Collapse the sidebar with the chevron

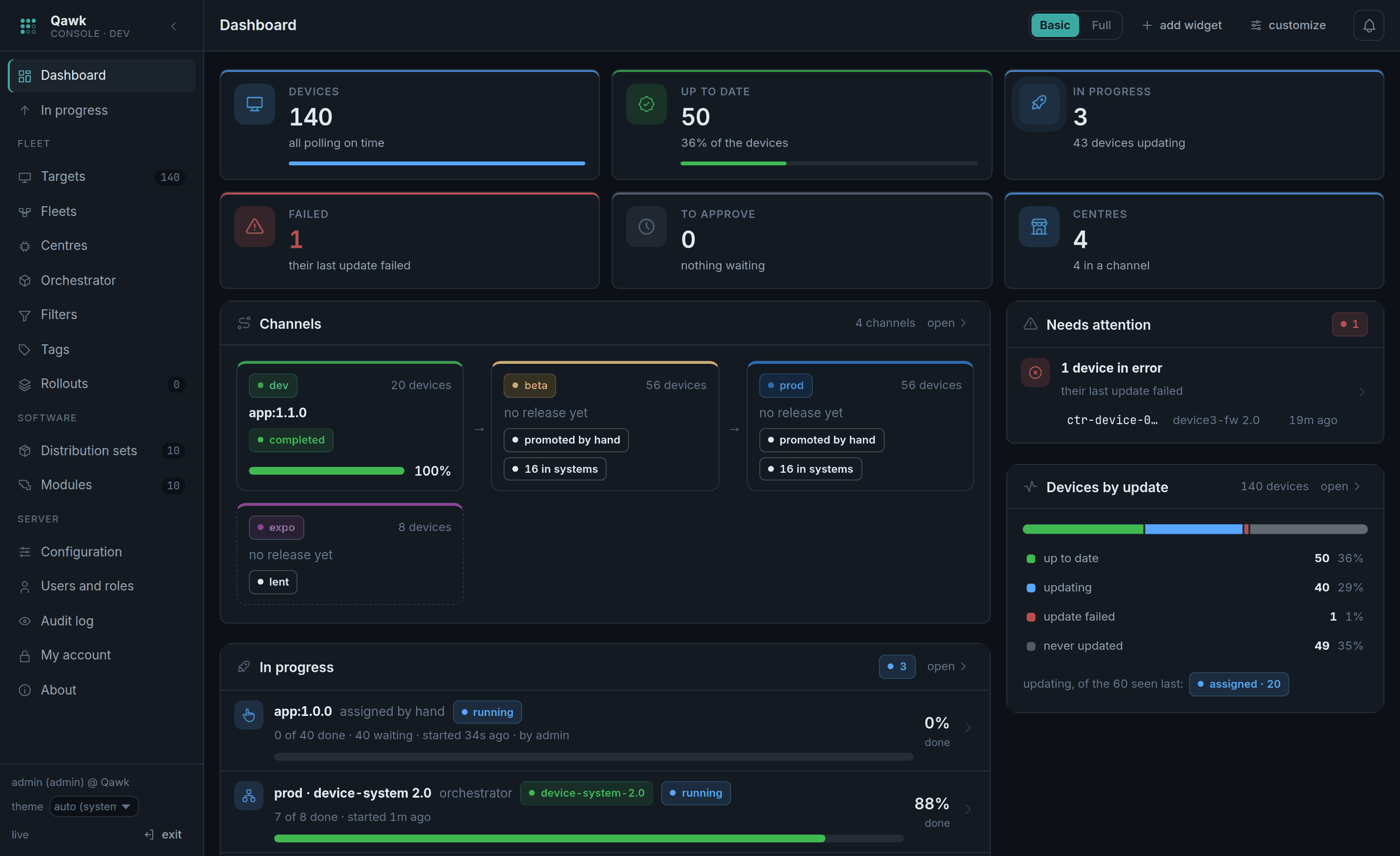coord(174,26)
